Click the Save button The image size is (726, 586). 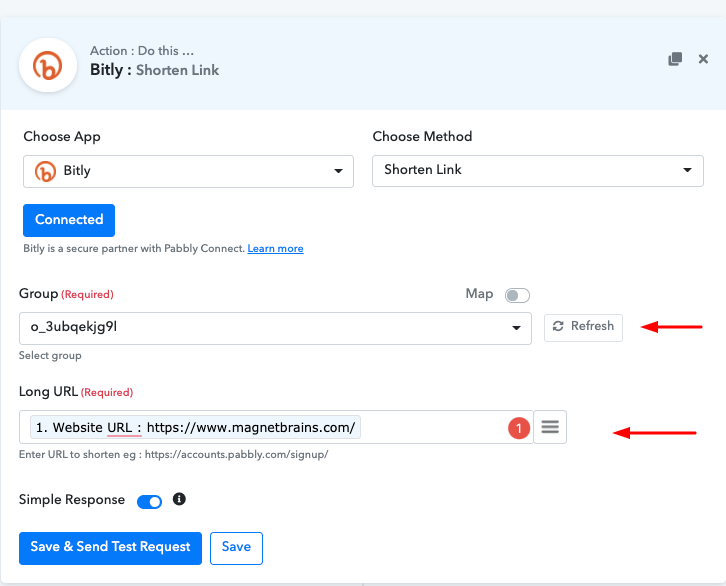236,548
